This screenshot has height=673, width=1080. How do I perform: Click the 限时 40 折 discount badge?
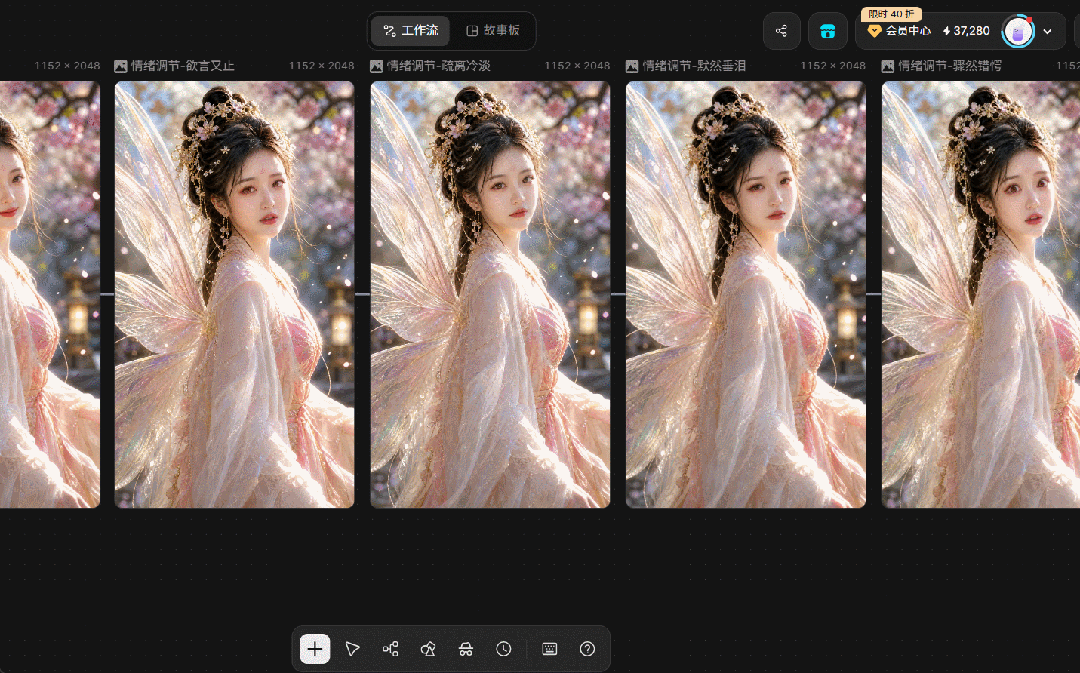pyautogui.click(x=891, y=14)
